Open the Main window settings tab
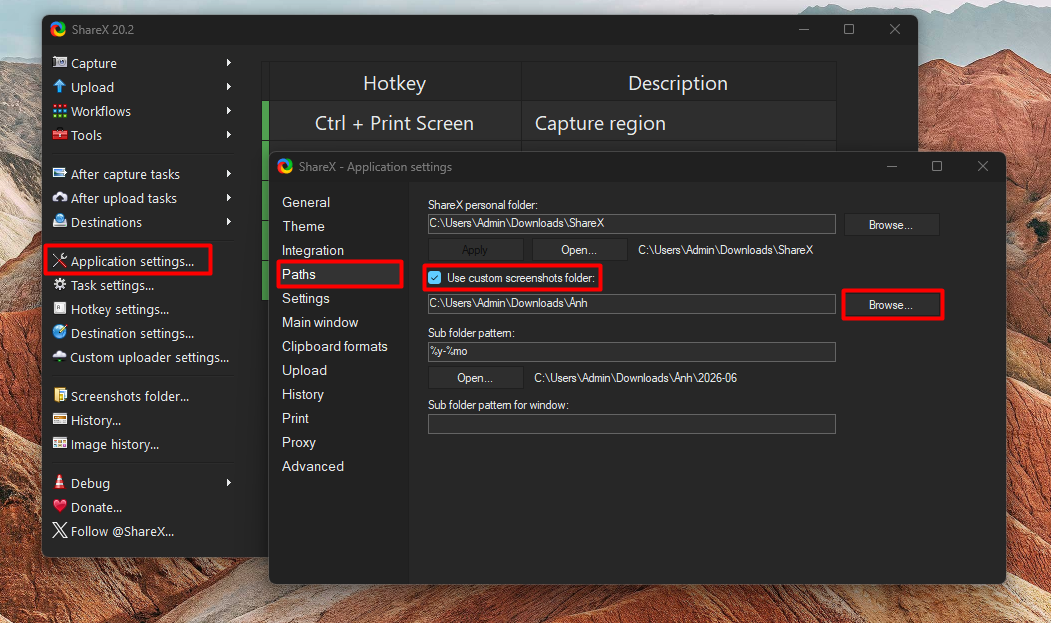This screenshot has height=623, width=1051. coord(320,323)
